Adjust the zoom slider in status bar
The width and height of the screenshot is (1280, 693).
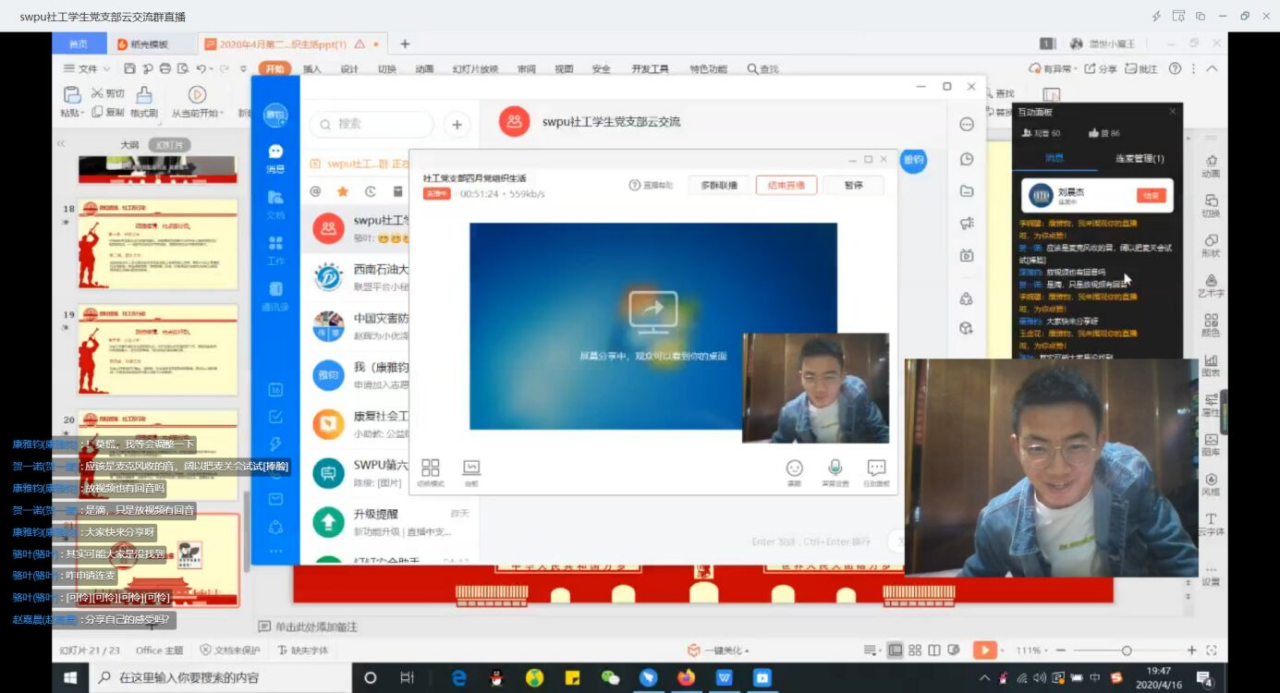(1126, 651)
